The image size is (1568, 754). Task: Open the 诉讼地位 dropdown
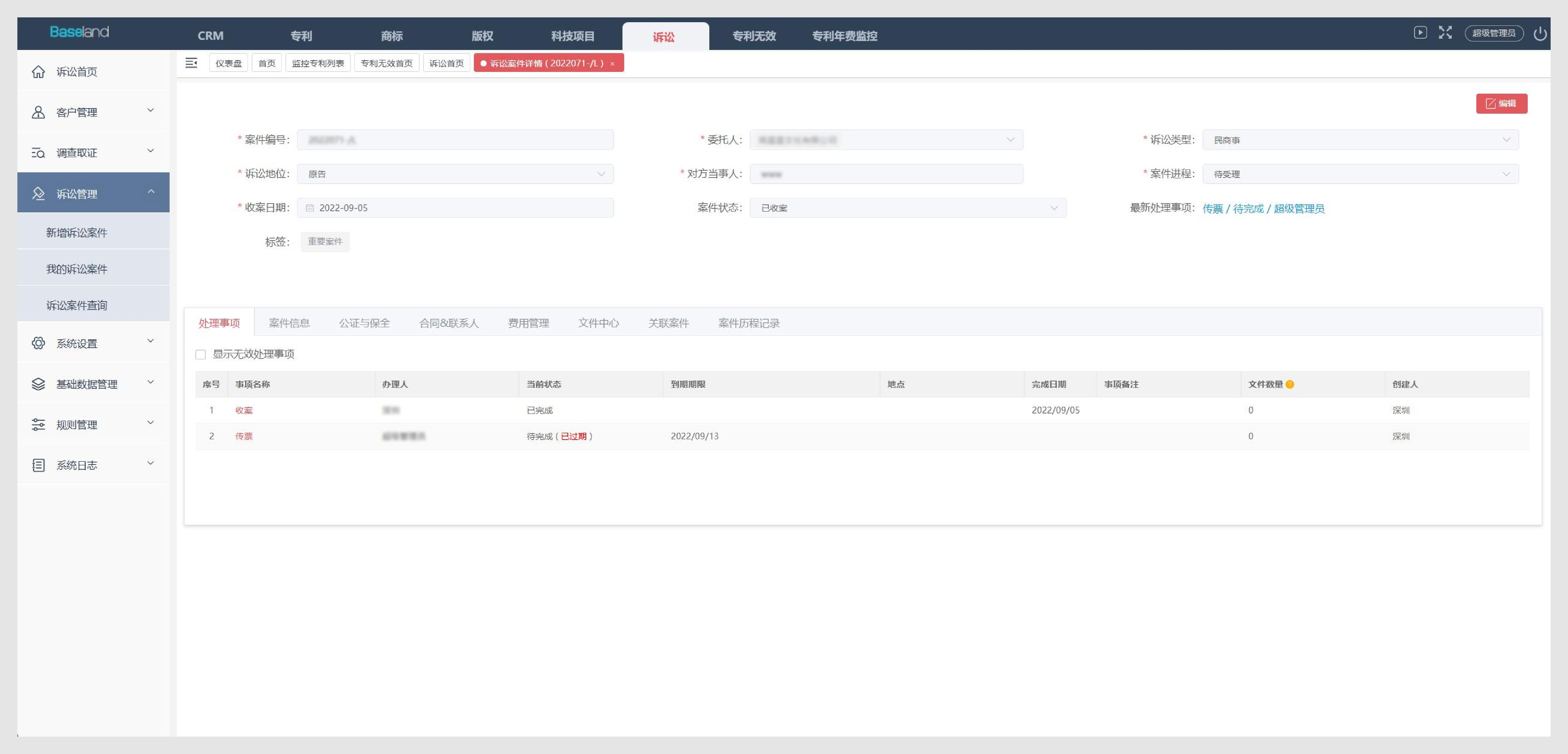(455, 174)
